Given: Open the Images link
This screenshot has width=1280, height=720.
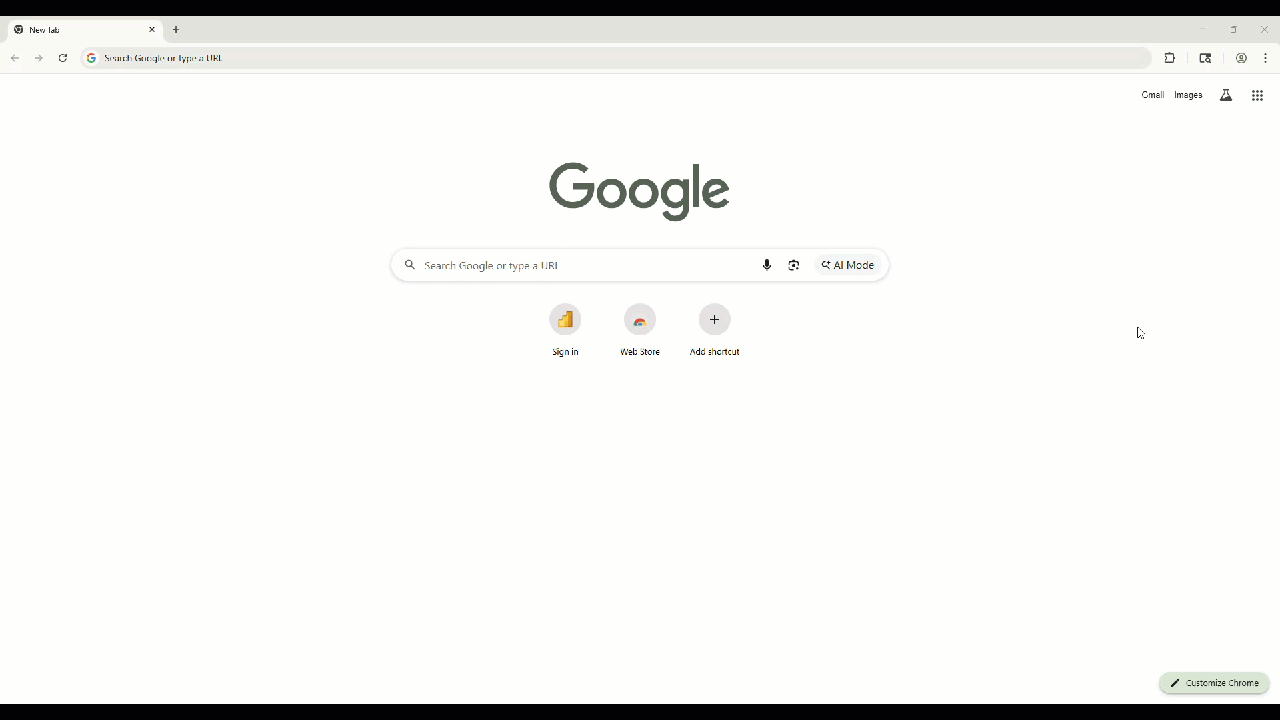Looking at the screenshot, I should click(1188, 95).
